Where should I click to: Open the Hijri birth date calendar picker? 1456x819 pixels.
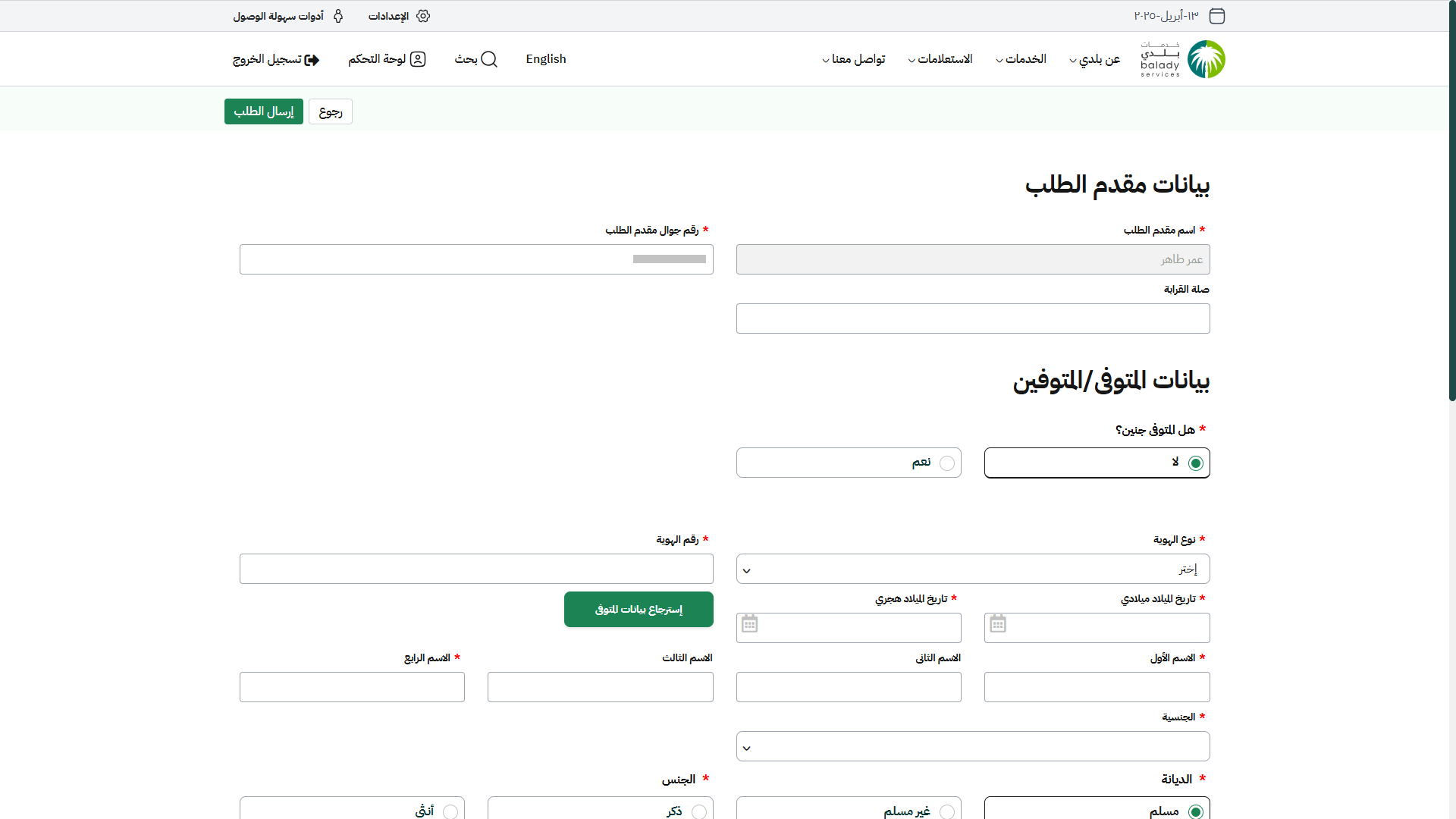tap(749, 624)
